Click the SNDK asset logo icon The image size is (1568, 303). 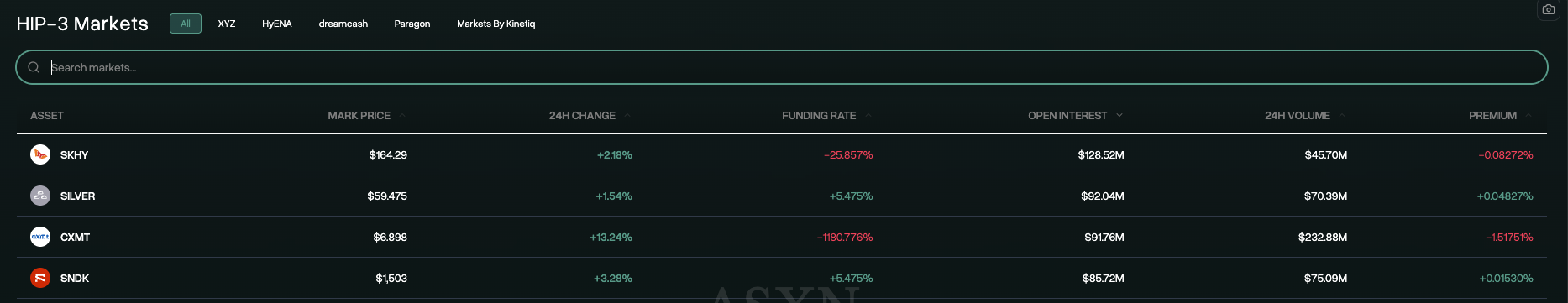pos(40,278)
